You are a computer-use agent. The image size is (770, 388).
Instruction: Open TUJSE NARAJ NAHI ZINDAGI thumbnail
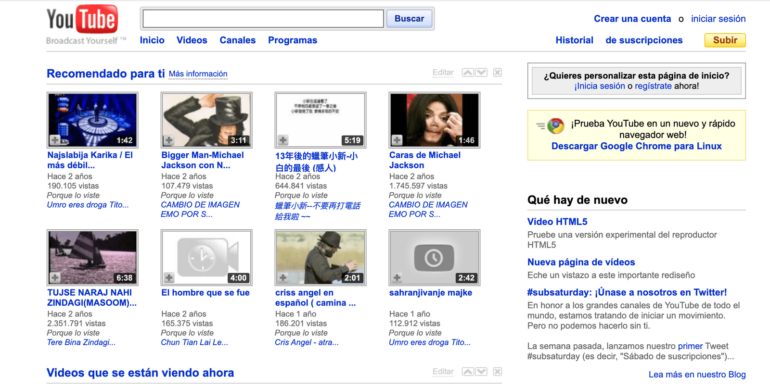point(92,257)
